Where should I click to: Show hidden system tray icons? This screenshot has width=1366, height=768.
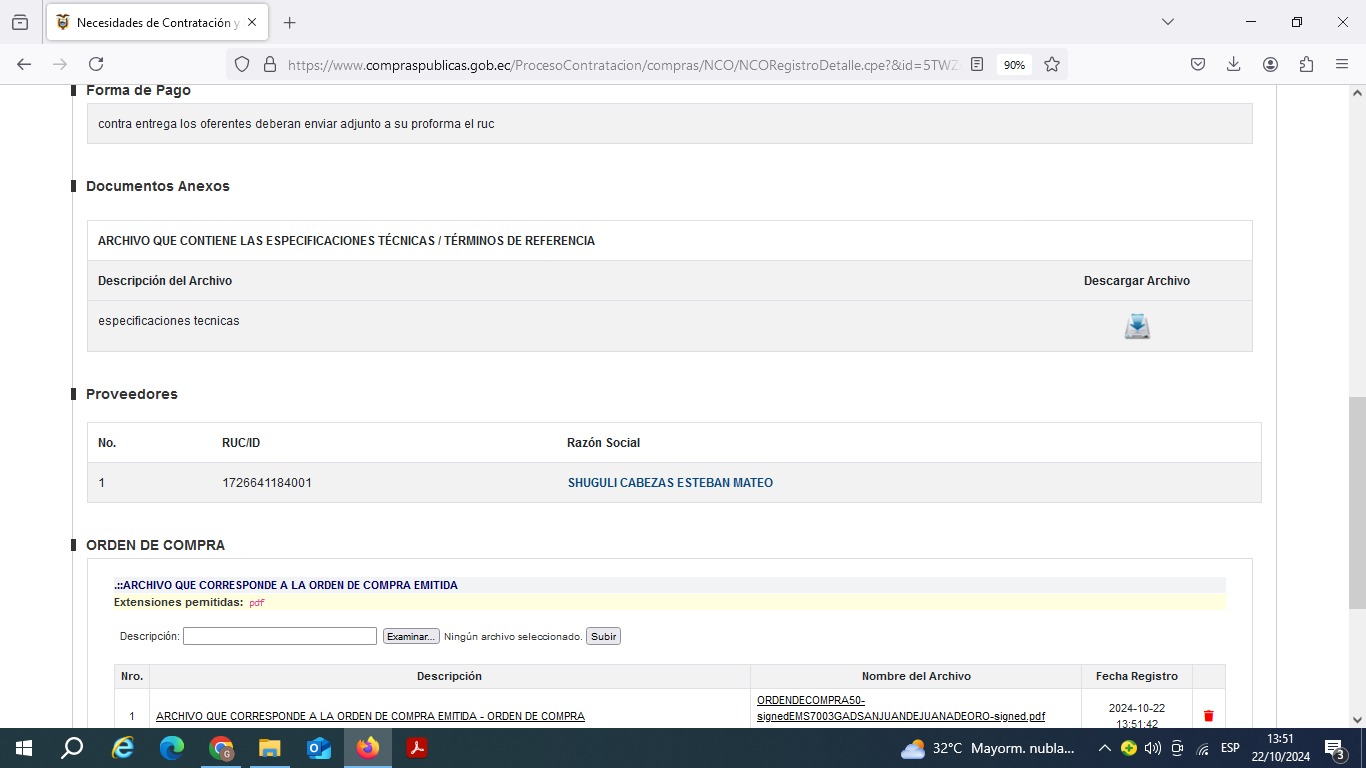pyautogui.click(x=1104, y=748)
